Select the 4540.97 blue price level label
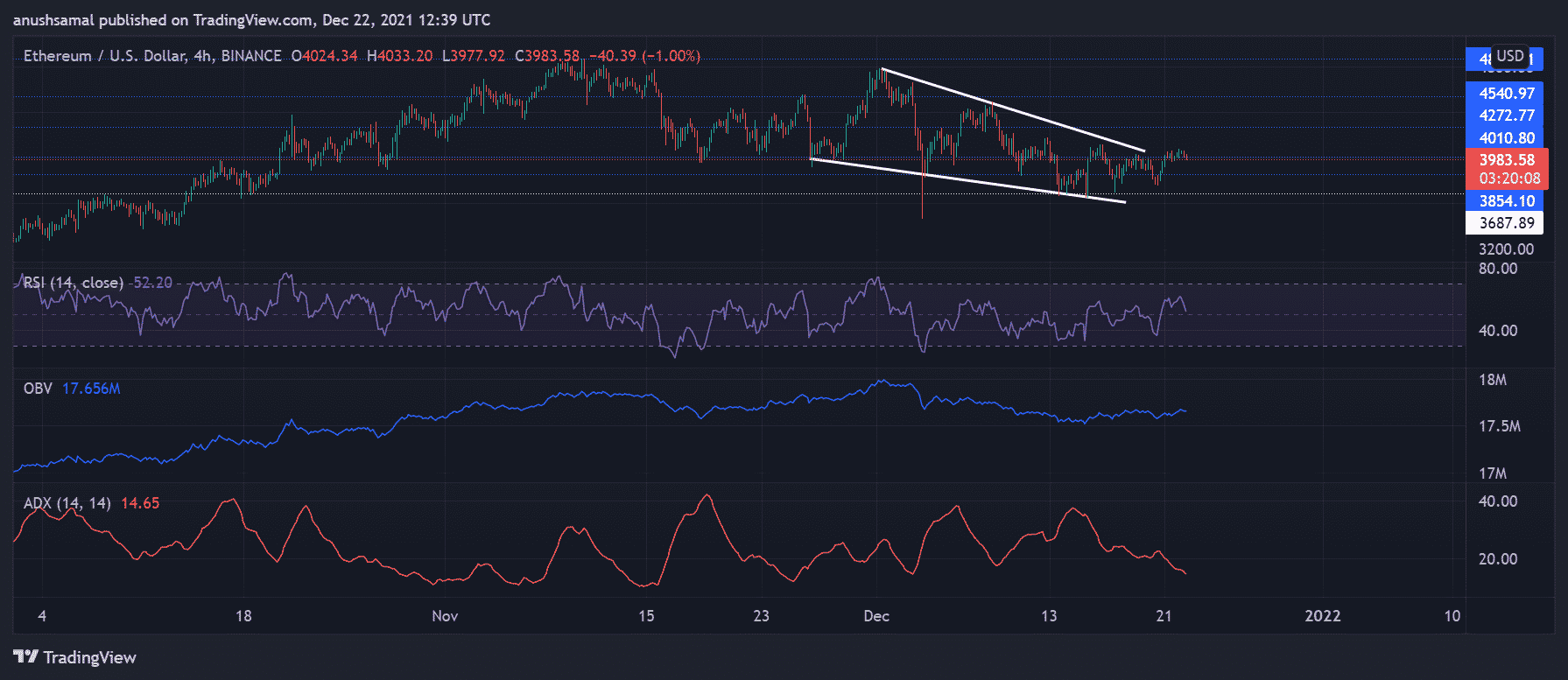Image resolution: width=1568 pixels, height=680 pixels. tap(1506, 94)
